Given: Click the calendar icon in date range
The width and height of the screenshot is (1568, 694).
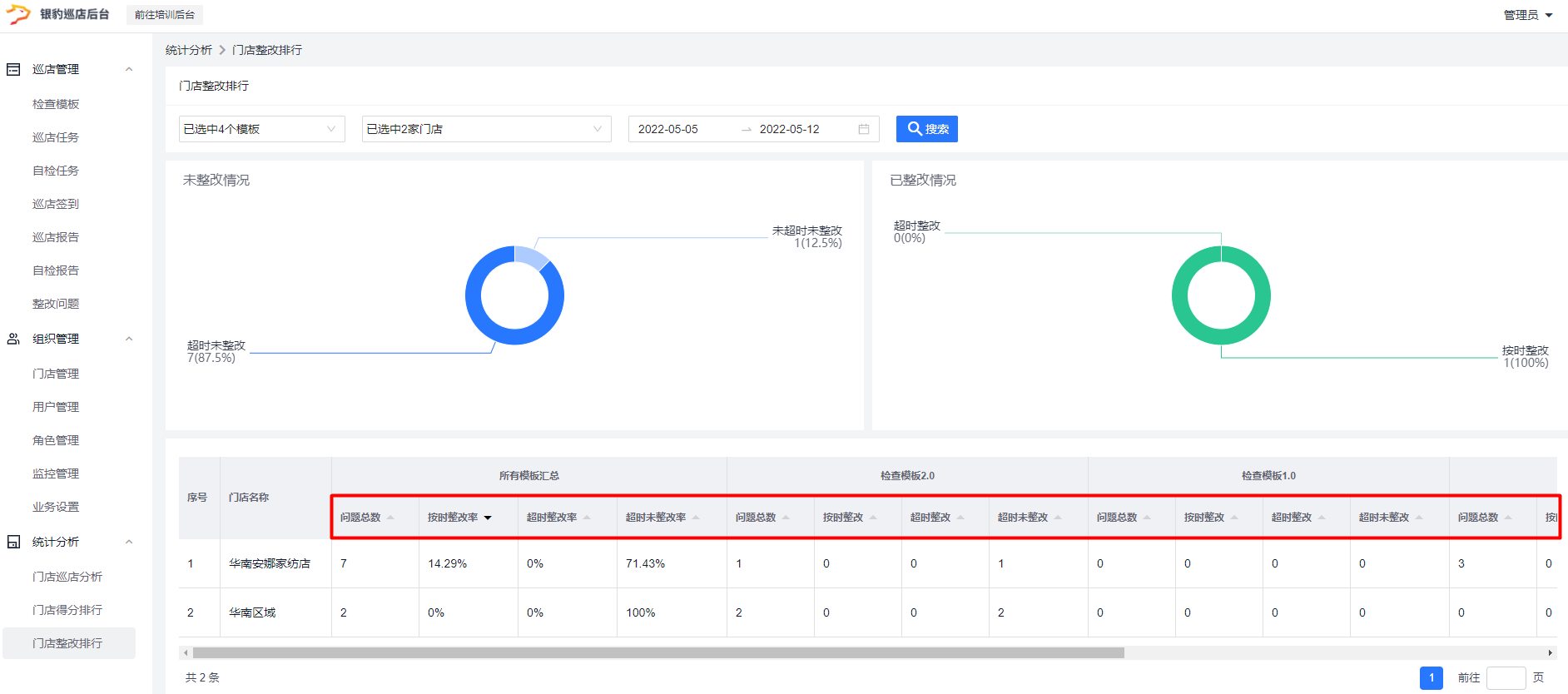Looking at the screenshot, I should [x=864, y=129].
